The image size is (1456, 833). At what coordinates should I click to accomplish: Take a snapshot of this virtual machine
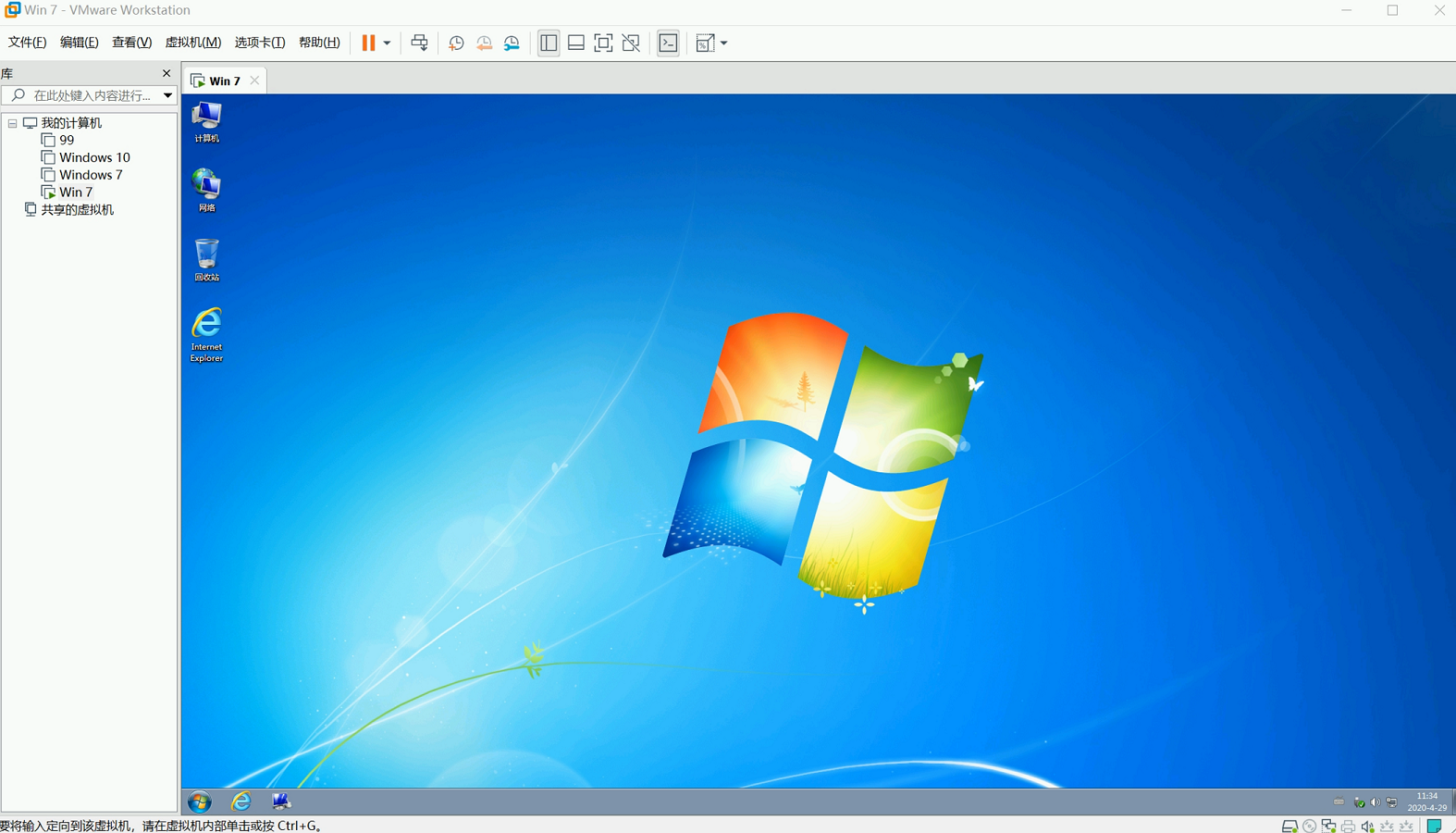point(456,43)
